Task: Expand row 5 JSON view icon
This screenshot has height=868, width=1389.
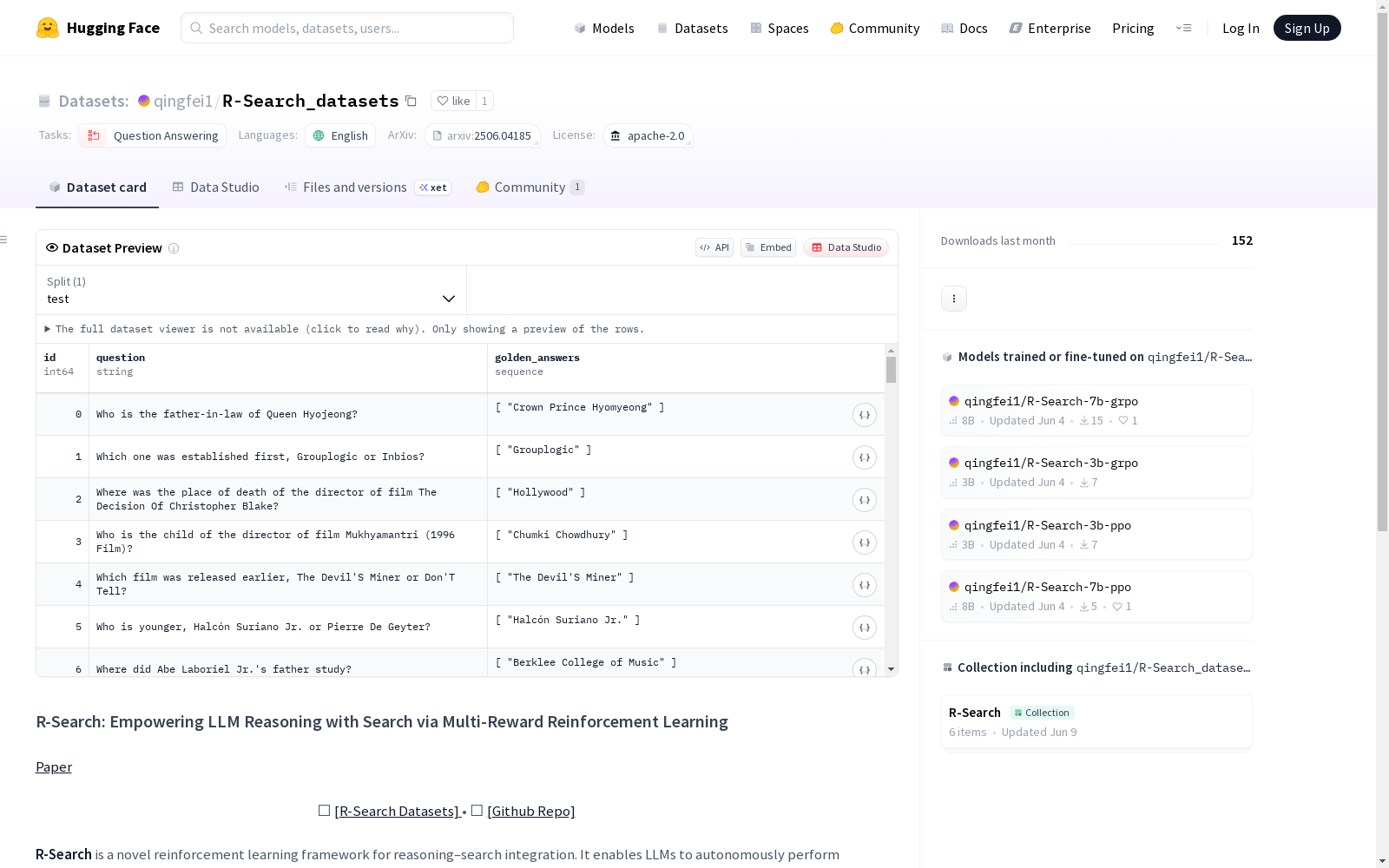Action: [x=864, y=628]
